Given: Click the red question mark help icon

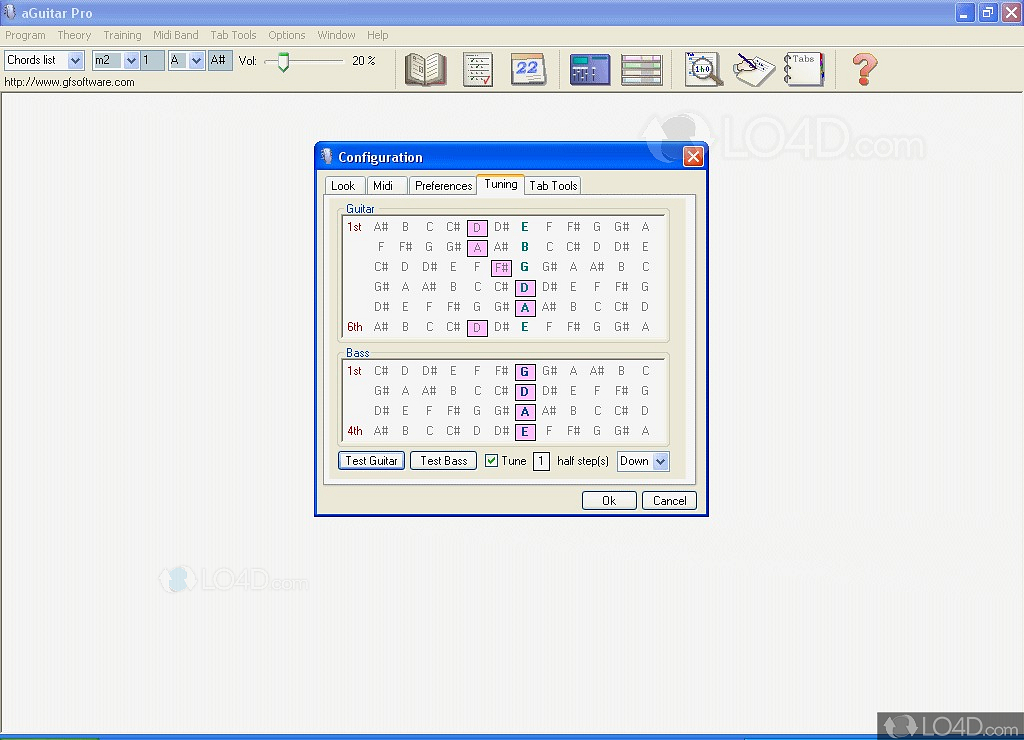Looking at the screenshot, I should (x=864, y=69).
